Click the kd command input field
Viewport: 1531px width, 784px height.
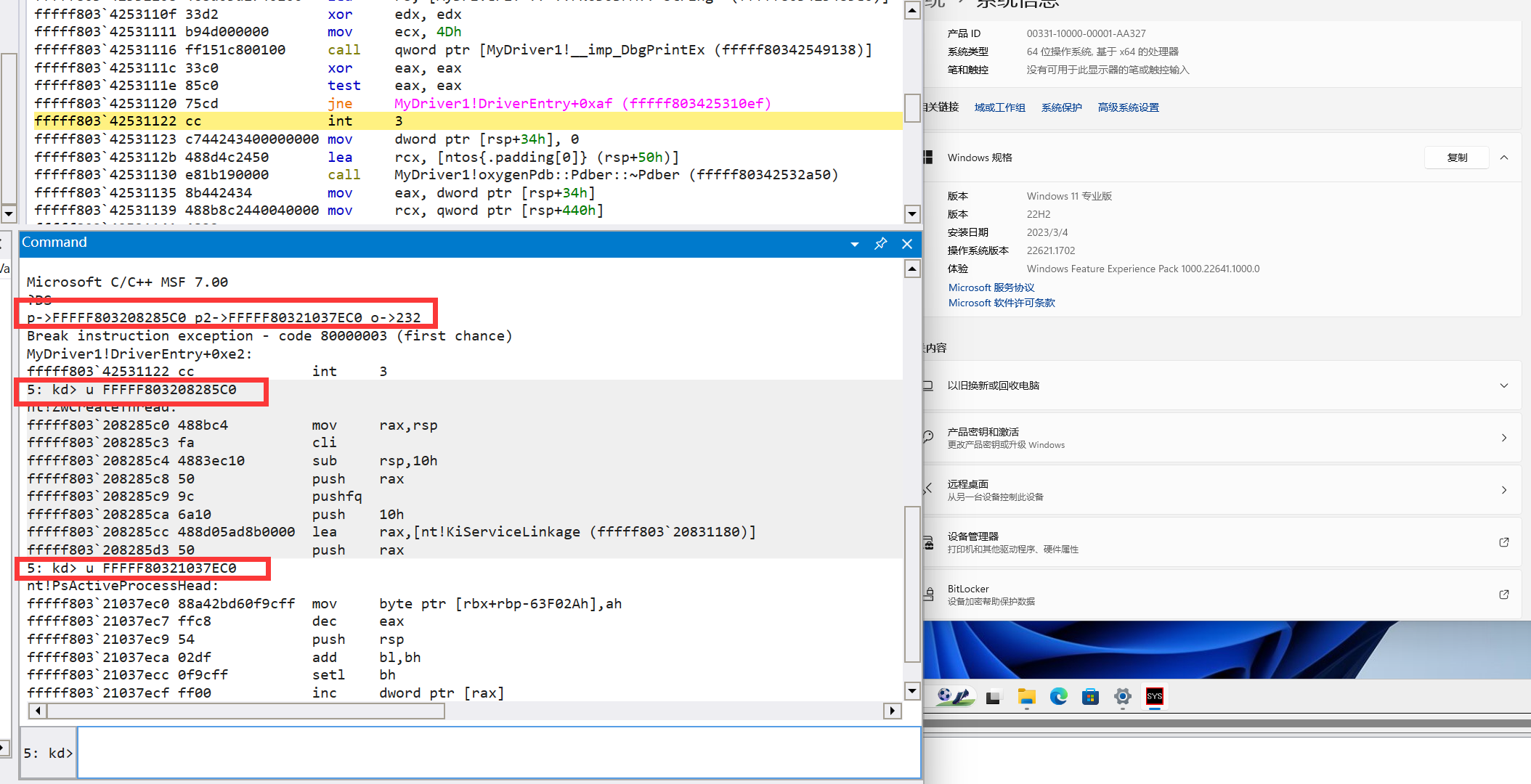click(x=498, y=753)
